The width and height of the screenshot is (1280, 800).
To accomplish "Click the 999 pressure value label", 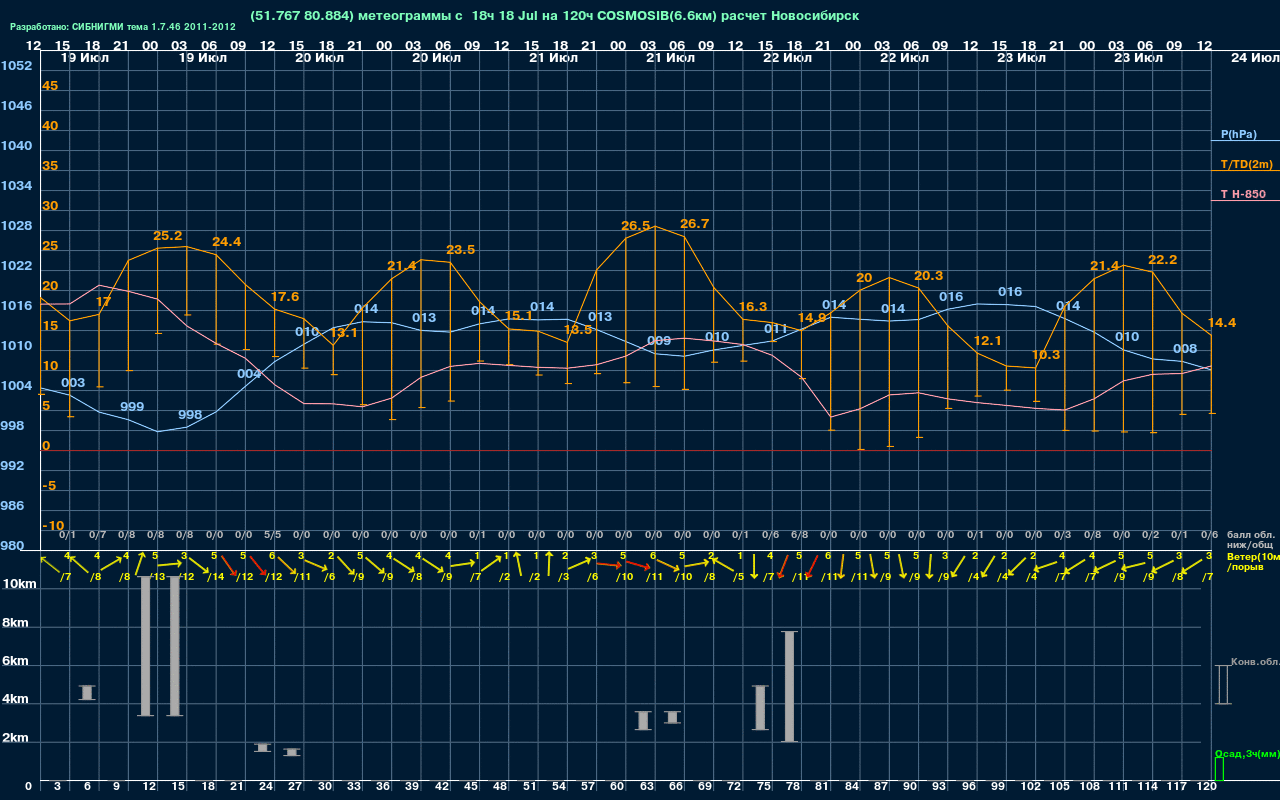I will (132, 407).
